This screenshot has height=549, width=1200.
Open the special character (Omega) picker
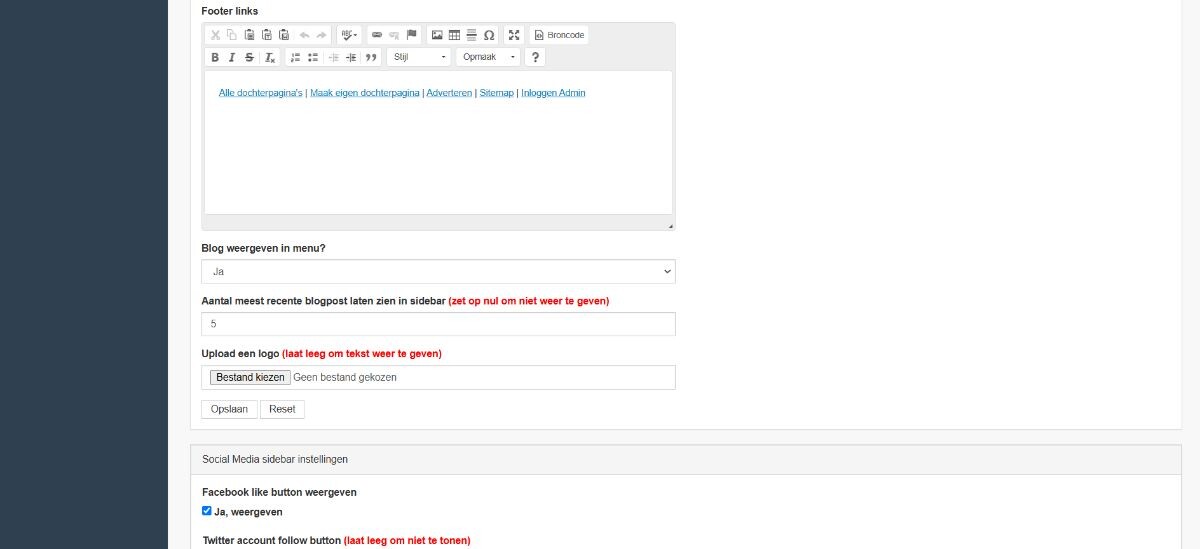click(x=489, y=35)
